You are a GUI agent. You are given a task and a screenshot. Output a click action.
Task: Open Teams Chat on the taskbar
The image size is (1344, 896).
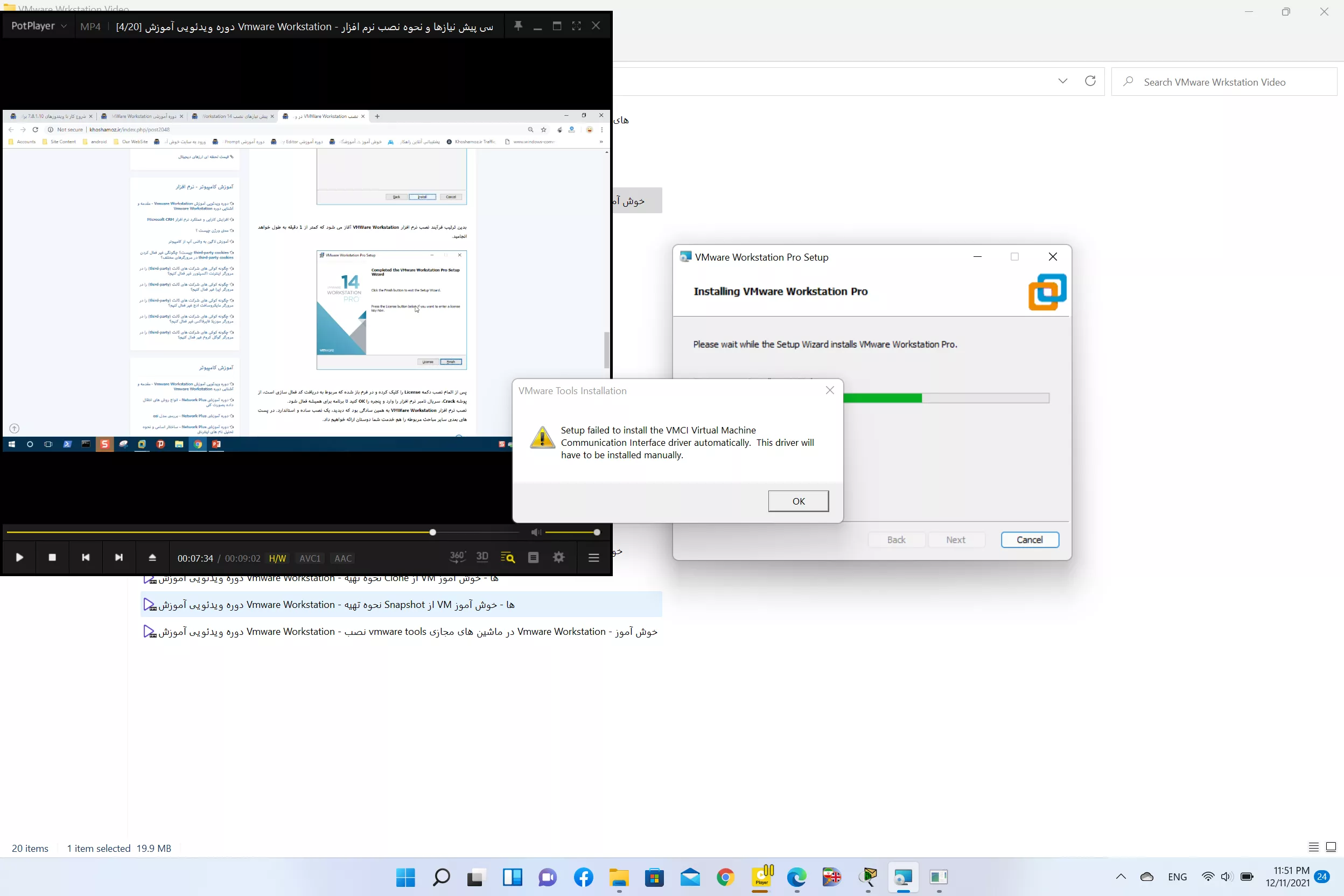548,877
